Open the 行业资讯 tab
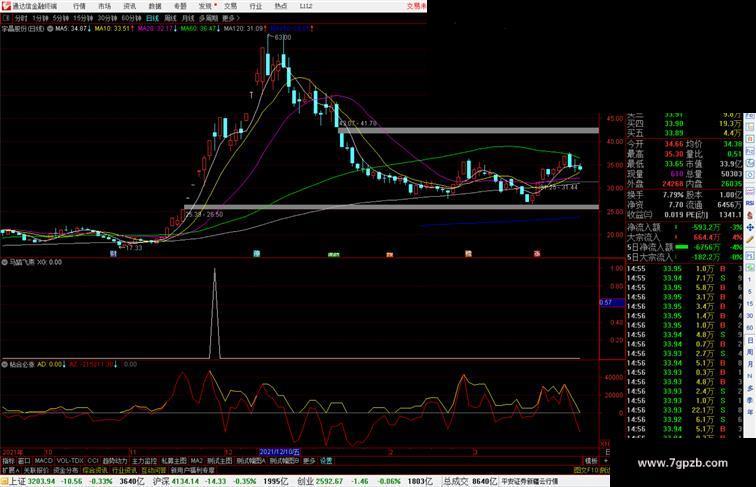The image size is (756, 487). tap(124, 470)
